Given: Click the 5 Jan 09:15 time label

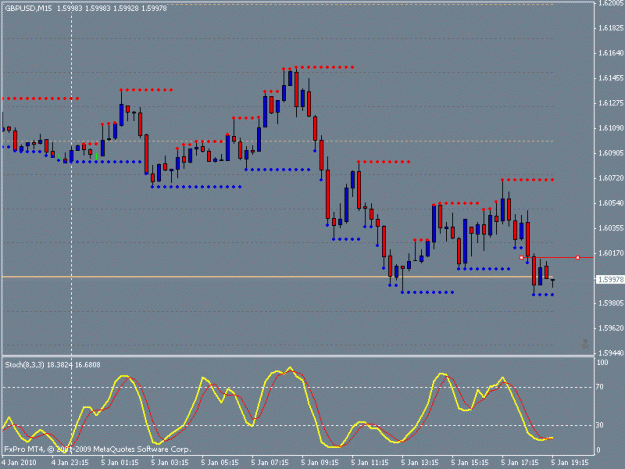Looking at the screenshot, I should tap(320, 463).
